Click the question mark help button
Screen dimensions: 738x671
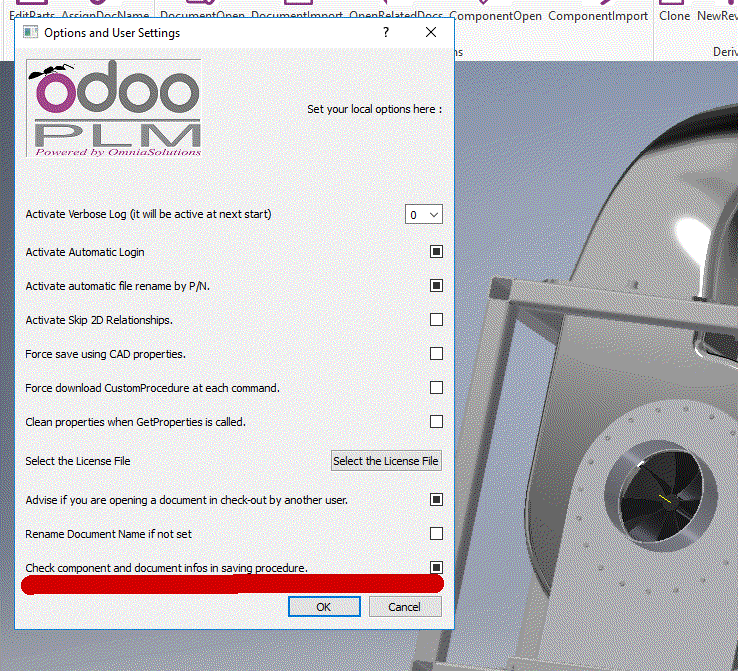(386, 33)
